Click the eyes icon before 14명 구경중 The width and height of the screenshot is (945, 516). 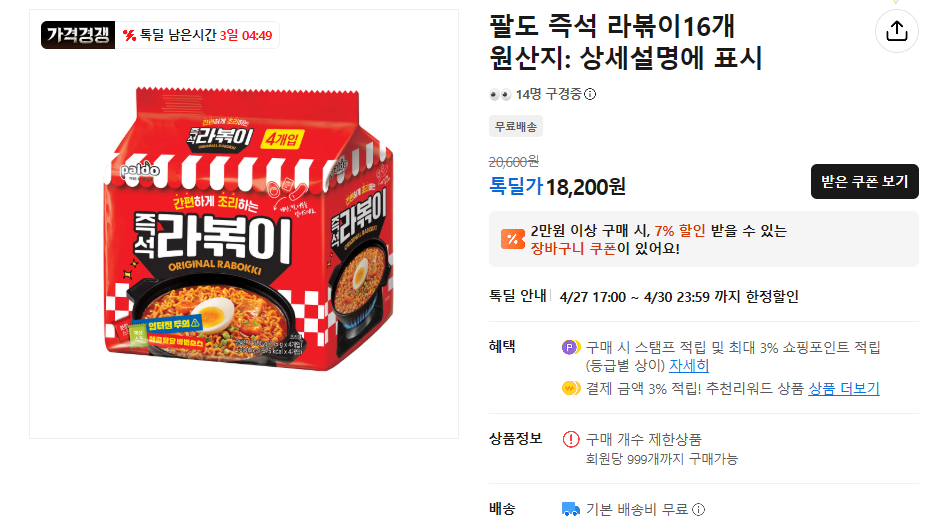coord(500,95)
